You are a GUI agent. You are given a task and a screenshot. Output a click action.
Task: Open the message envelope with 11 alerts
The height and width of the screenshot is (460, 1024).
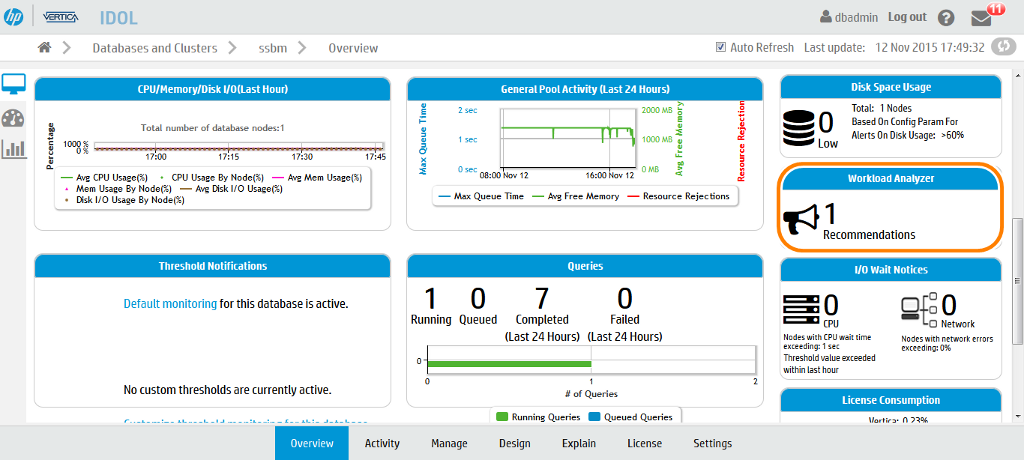[982, 18]
